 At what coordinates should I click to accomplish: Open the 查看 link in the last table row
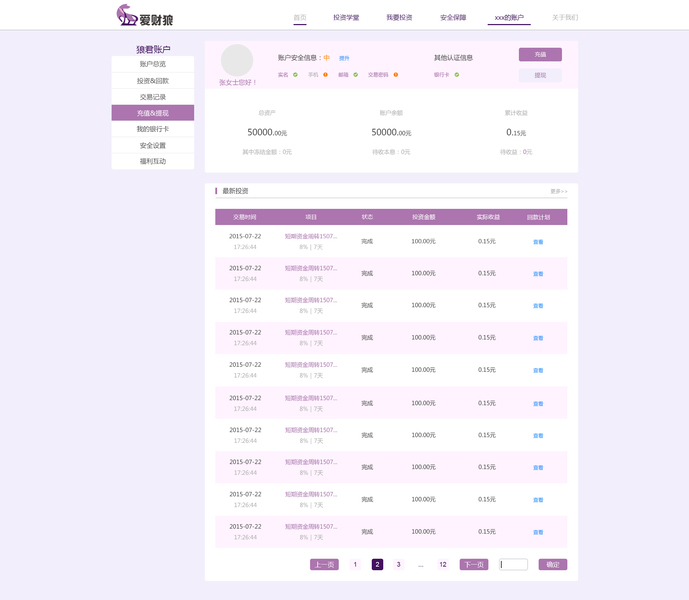click(x=538, y=532)
